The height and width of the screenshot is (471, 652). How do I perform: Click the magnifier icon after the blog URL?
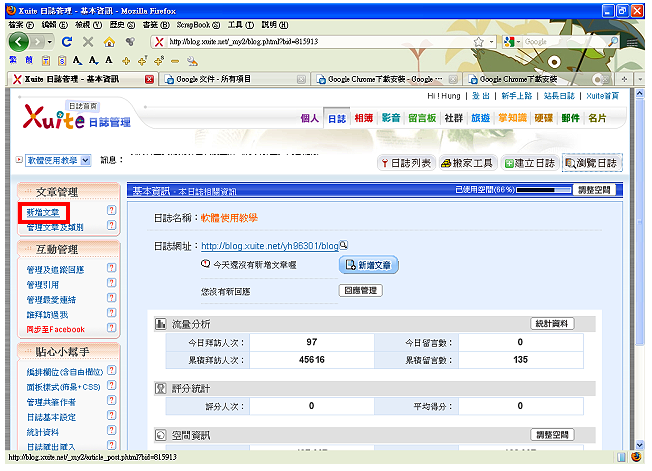point(343,245)
